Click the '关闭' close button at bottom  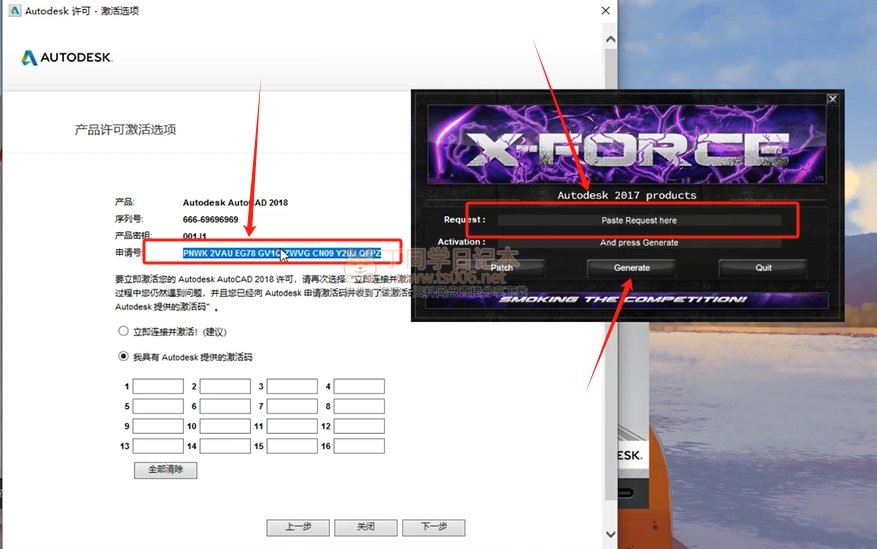(x=366, y=527)
